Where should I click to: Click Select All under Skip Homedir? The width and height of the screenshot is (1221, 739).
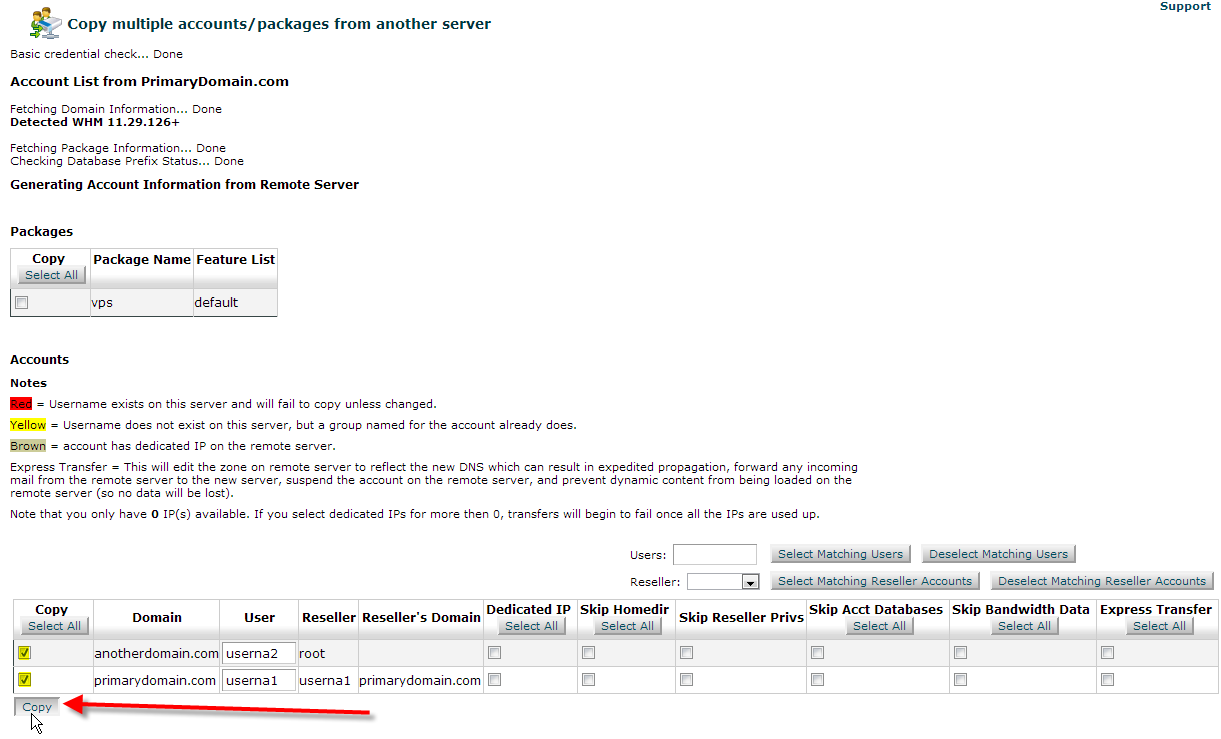pyautogui.click(x=627, y=626)
